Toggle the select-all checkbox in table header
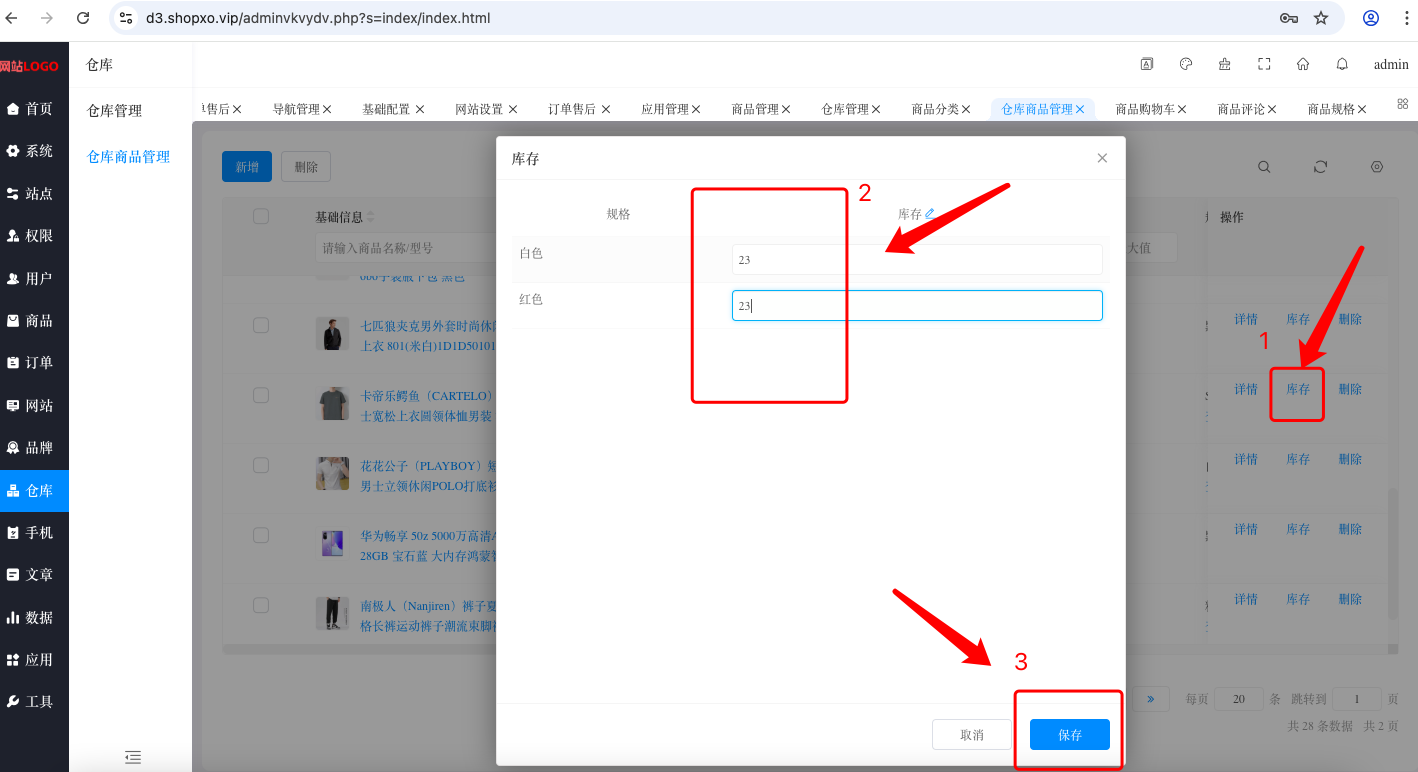Image resolution: width=1418 pixels, height=772 pixels. pos(261,216)
